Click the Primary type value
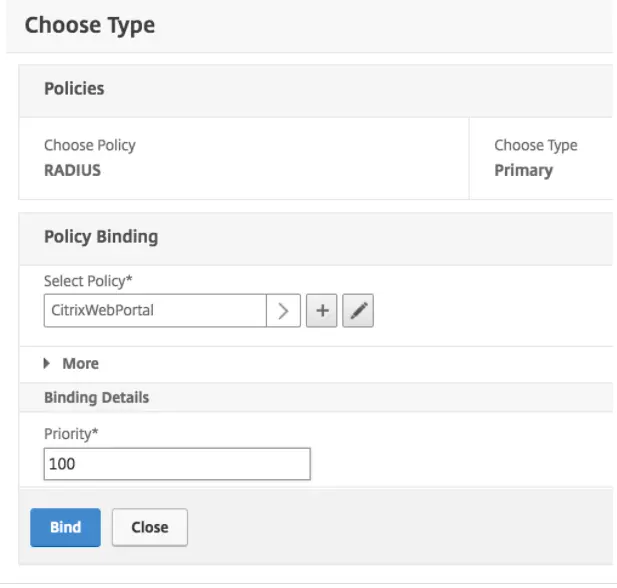The width and height of the screenshot is (617, 588). pos(523,170)
